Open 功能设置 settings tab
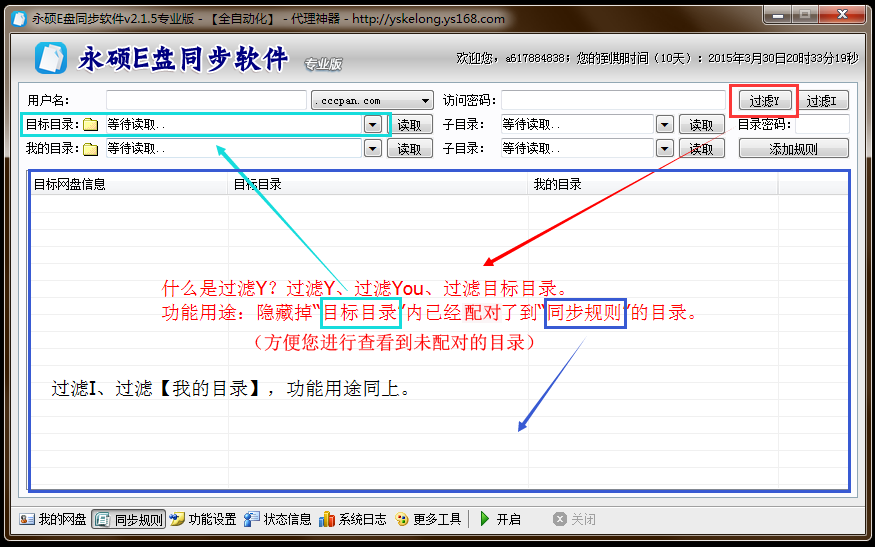 click(203, 519)
